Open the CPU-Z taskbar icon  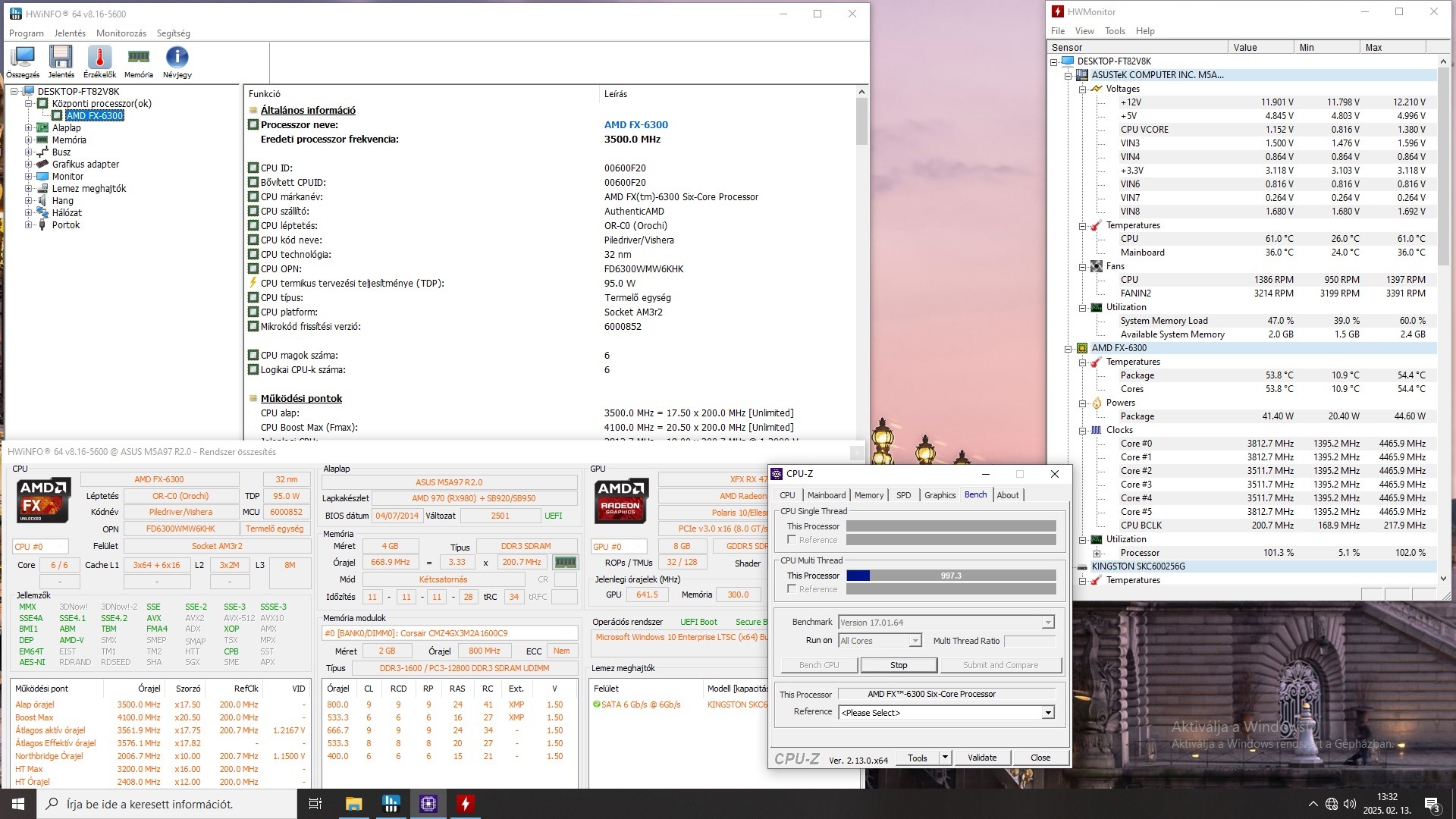point(428,804)
